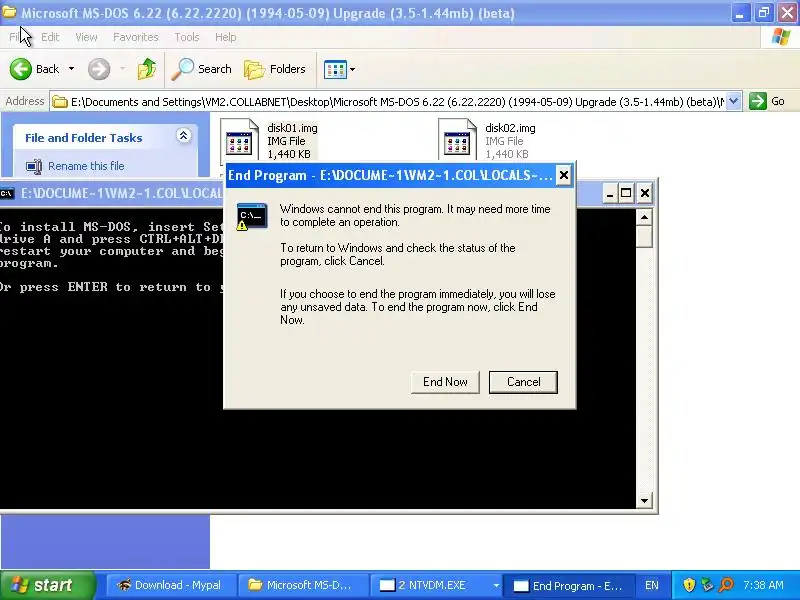This screenshot has height=600, width=800.
Task: Minimize the Explorer window
Action: [x=740, y=13]
